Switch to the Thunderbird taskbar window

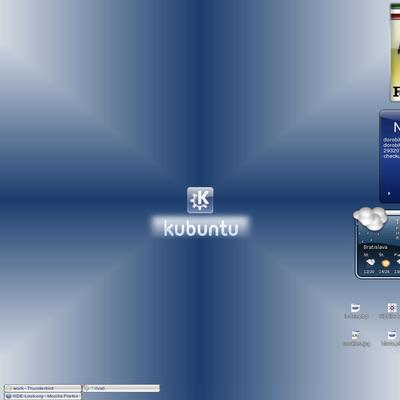point(43,388)
